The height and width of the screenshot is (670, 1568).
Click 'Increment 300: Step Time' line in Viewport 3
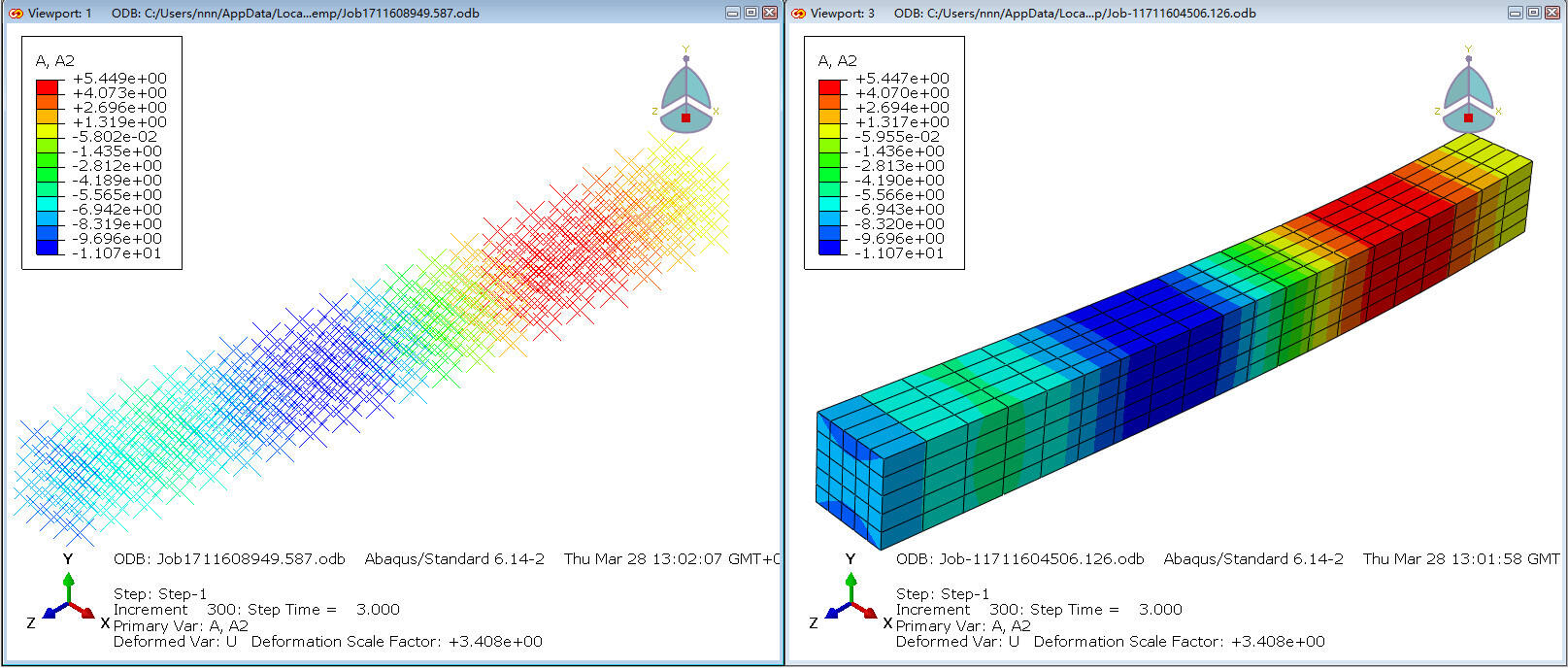[x=1039, y=610]
